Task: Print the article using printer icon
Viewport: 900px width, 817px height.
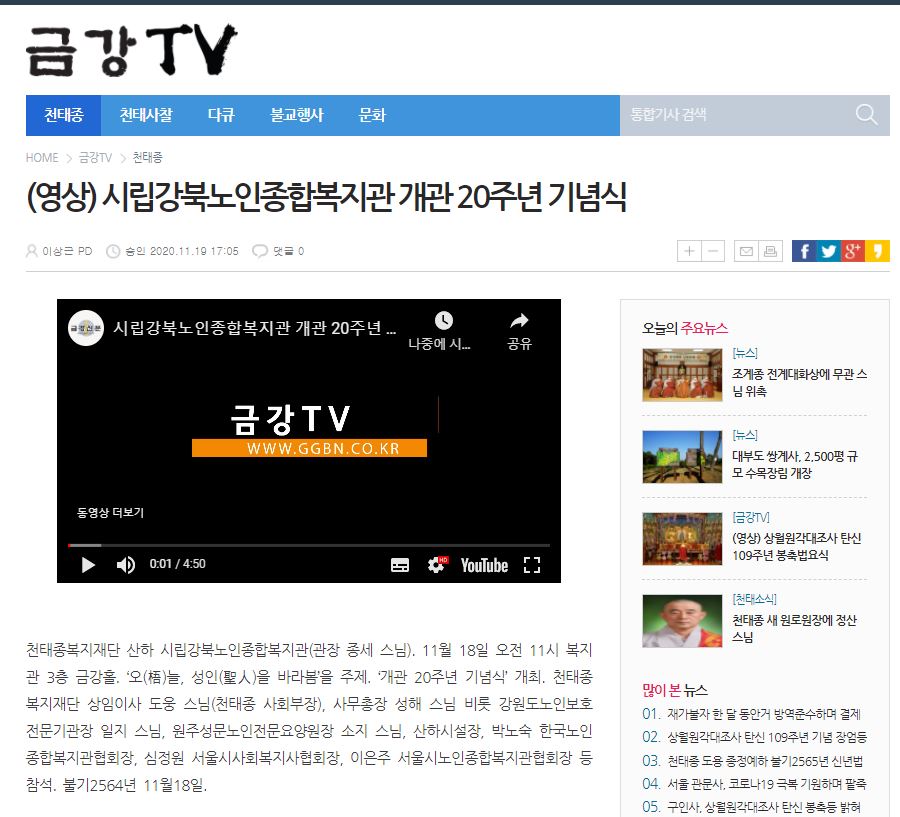Action: click(770, 251)
